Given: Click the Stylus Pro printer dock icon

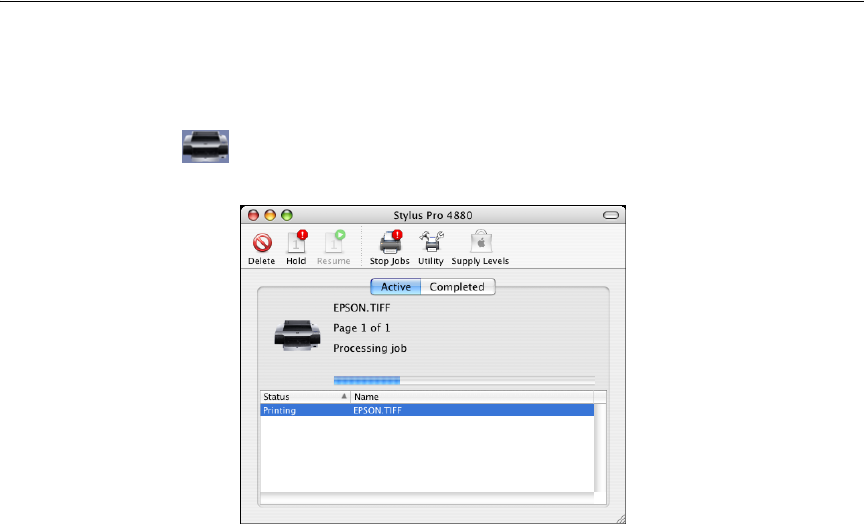Looking at the screenshot, I should click(206, 147).
